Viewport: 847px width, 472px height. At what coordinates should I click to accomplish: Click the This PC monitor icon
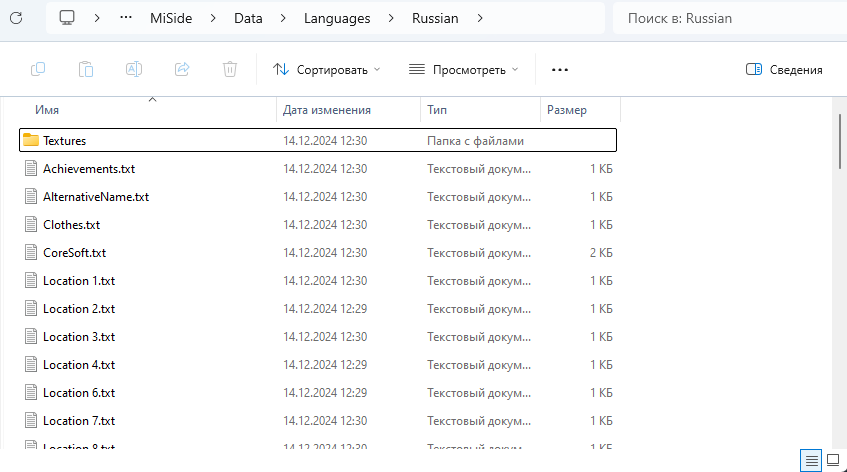[68, 18]
